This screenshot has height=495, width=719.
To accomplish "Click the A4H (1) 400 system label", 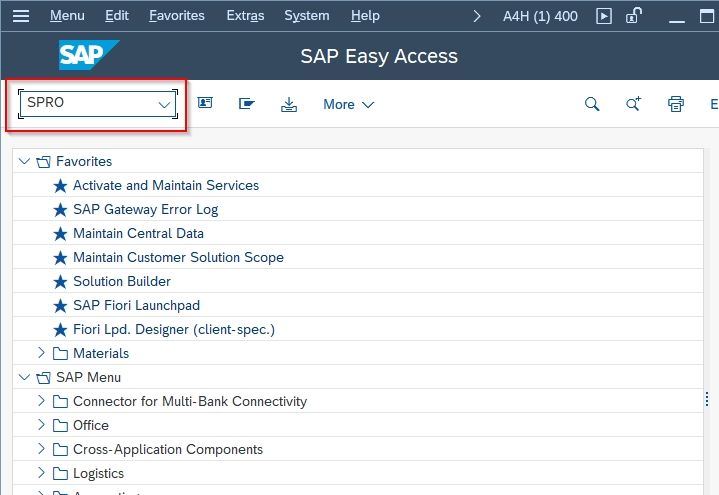I will tap(540, 17).
